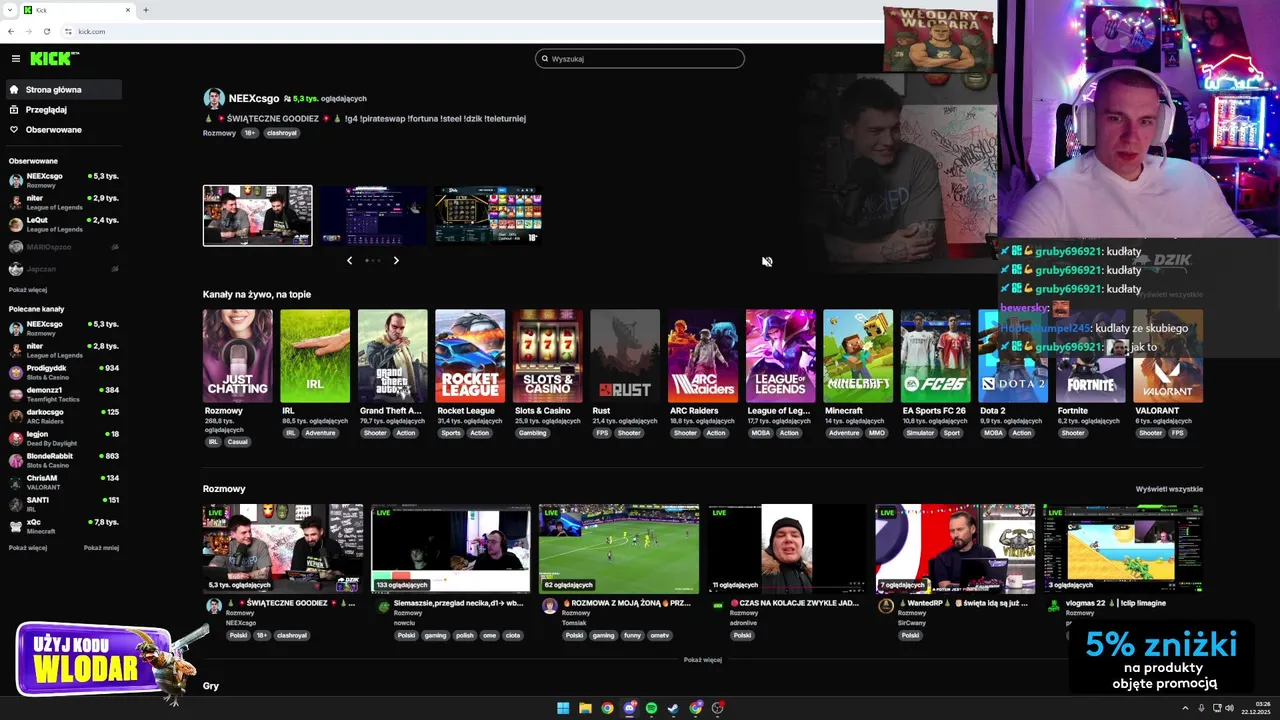Open CZAS NA KOLACJE stream thumbnail
The height and width of the screenshot is (720, 1280).
point(787,549)
